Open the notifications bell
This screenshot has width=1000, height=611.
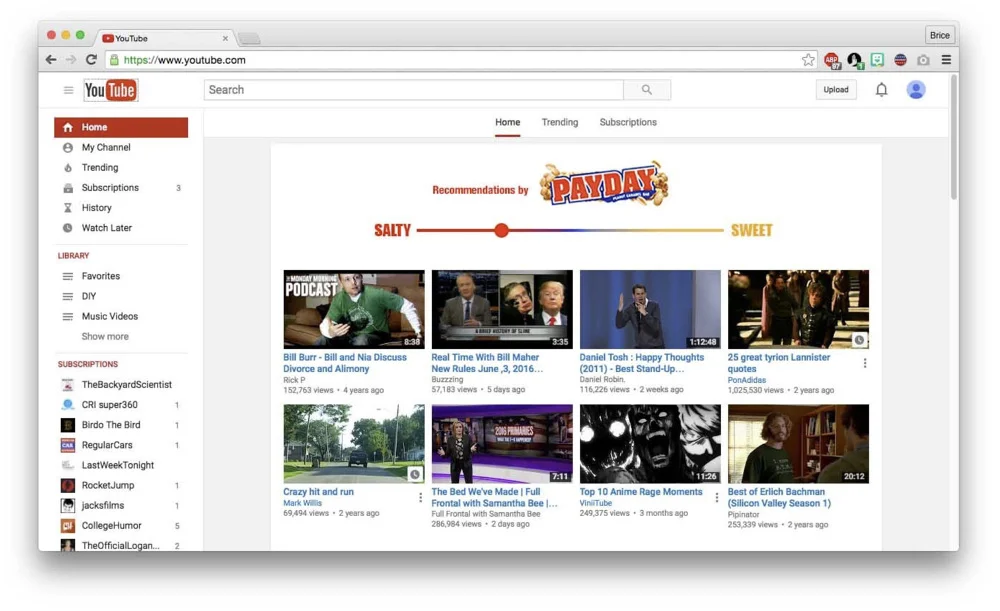coord(881,90)
